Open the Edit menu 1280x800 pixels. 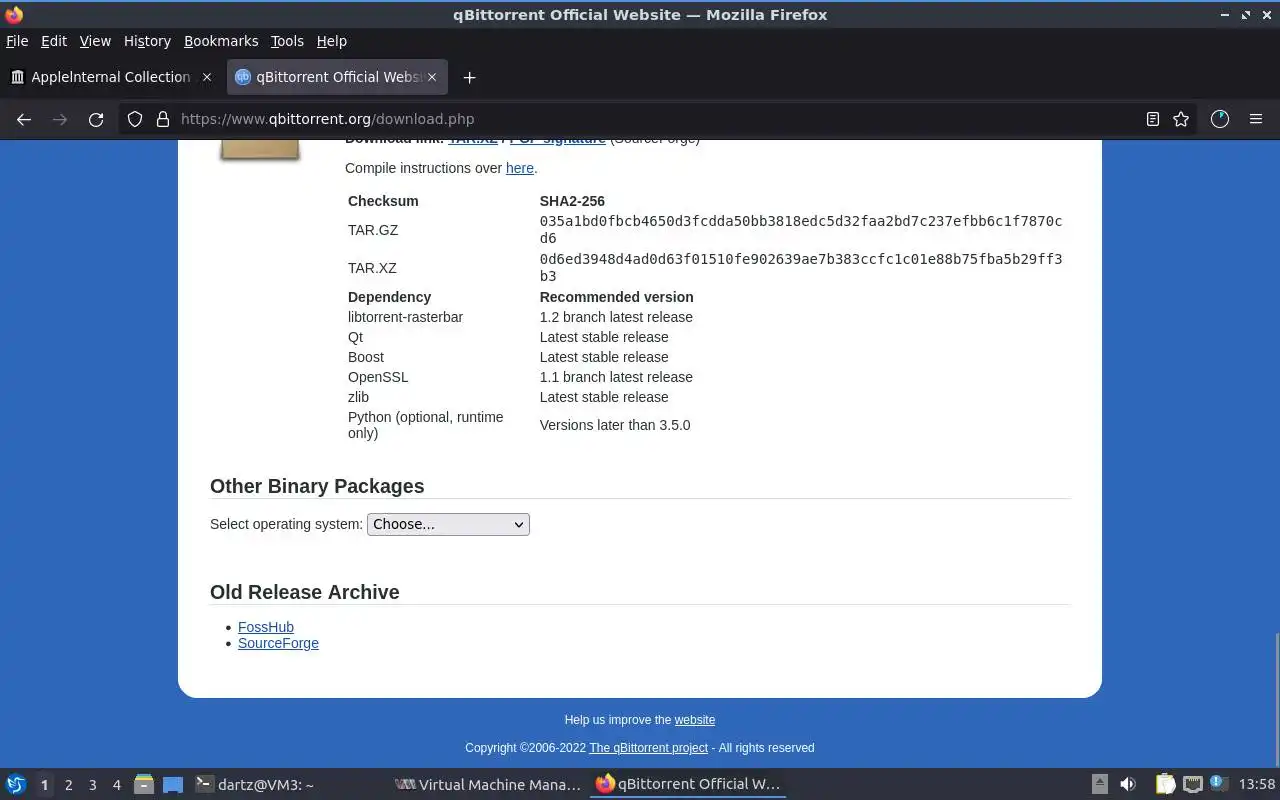tap(54, 41)
